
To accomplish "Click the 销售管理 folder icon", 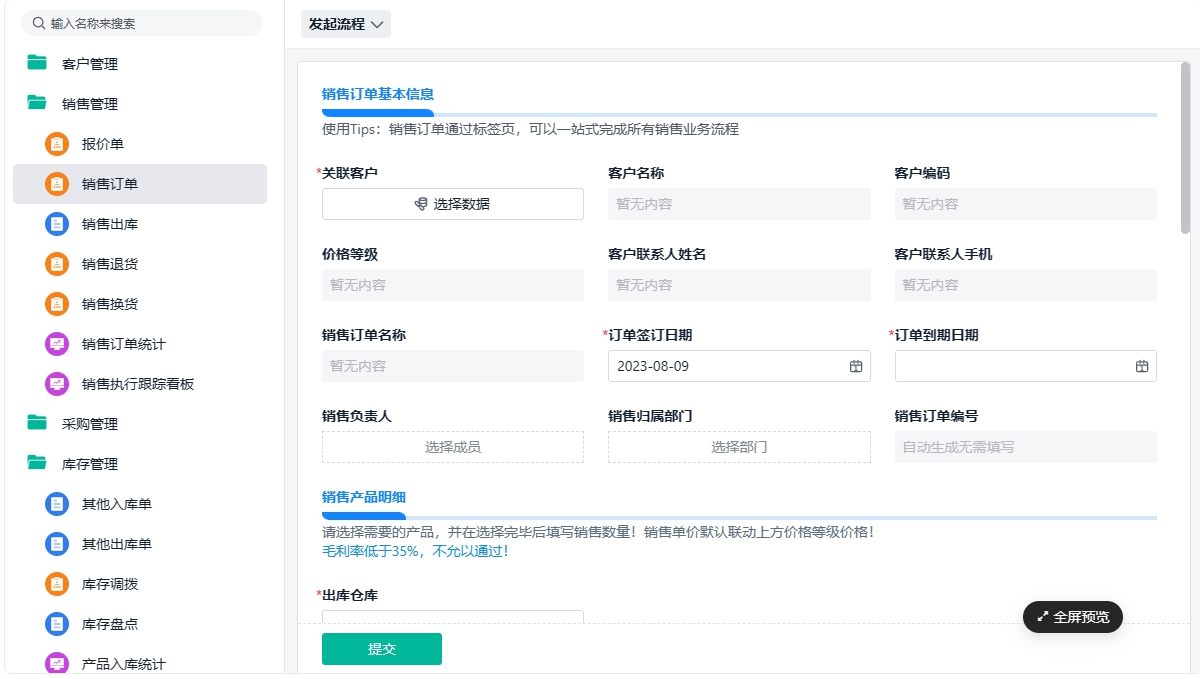I will pos(37,103).
